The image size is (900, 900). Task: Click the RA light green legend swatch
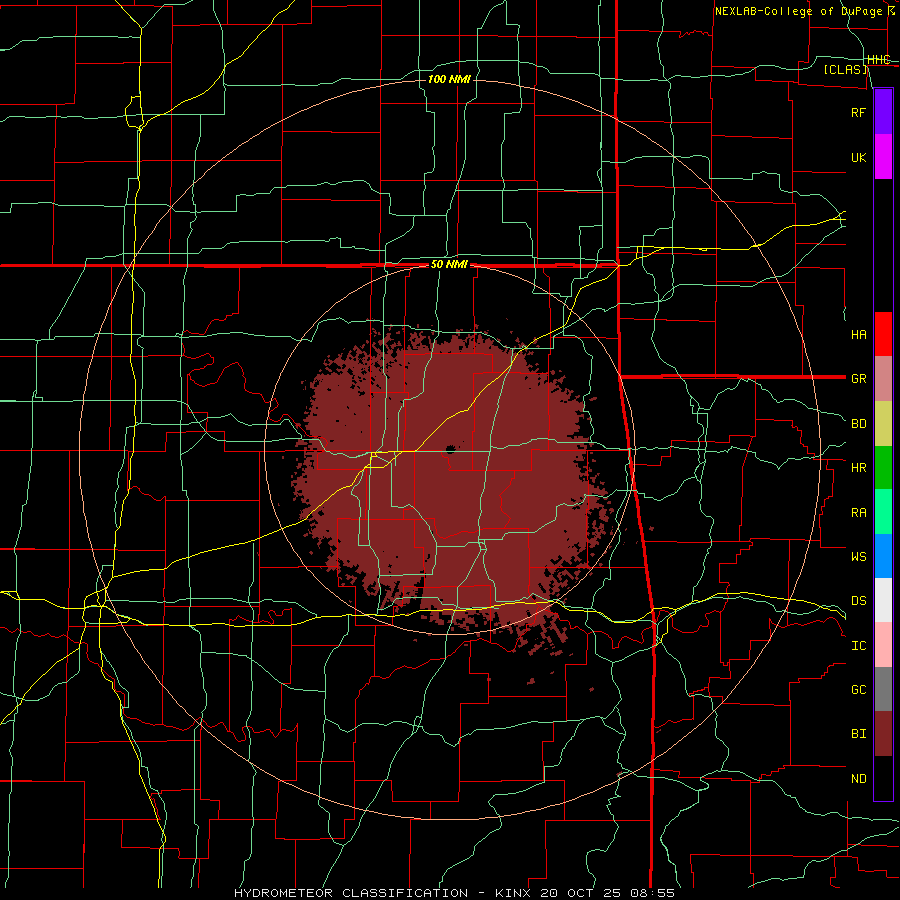(x=883, y=512)
